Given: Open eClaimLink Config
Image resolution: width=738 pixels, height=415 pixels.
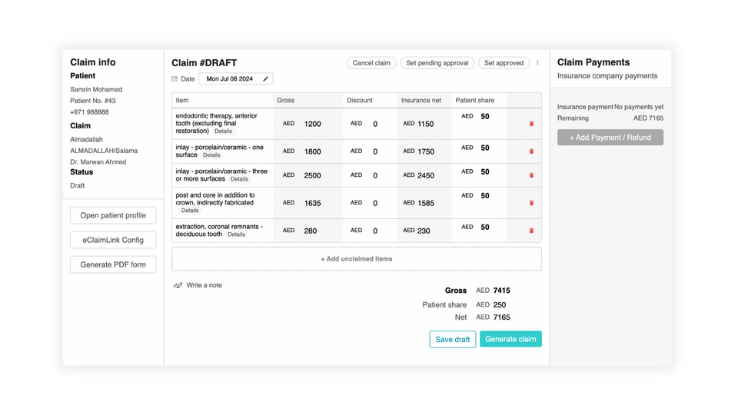Looking at the screenshot, I should tap(113, 240).
